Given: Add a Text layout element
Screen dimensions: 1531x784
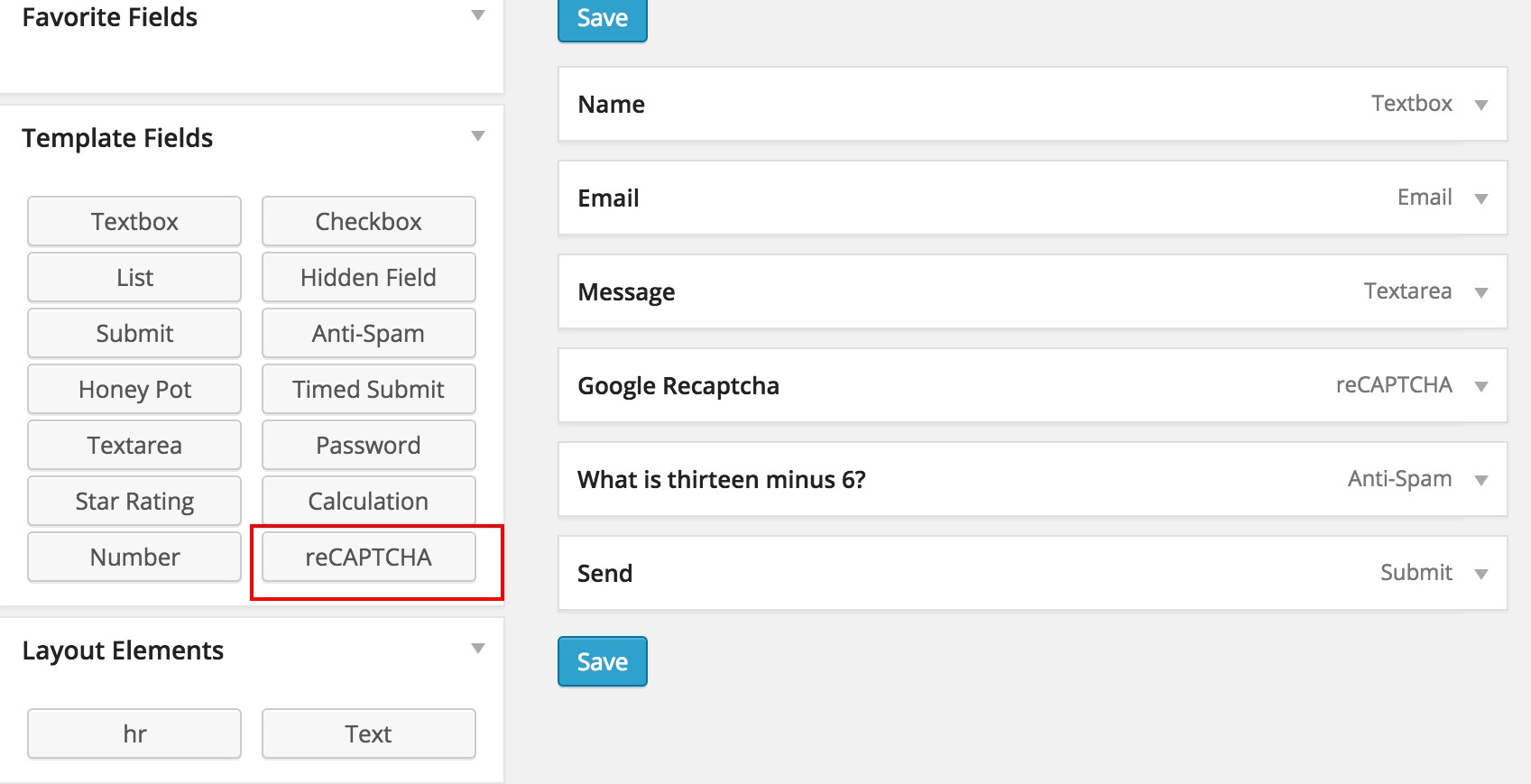Looking at the screenshot, I should point(368,733).
